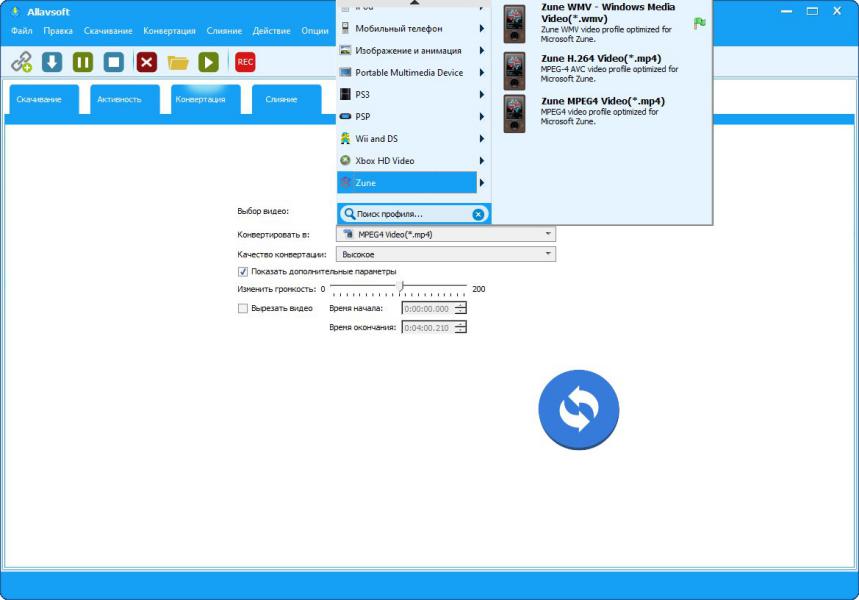859x600 pixels.
Task: Click the paste URL link icon
Action: click(x=22, y=62)
